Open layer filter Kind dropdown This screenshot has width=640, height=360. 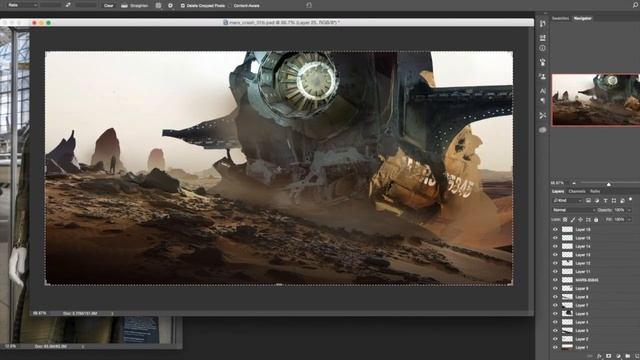pos(567,201)
